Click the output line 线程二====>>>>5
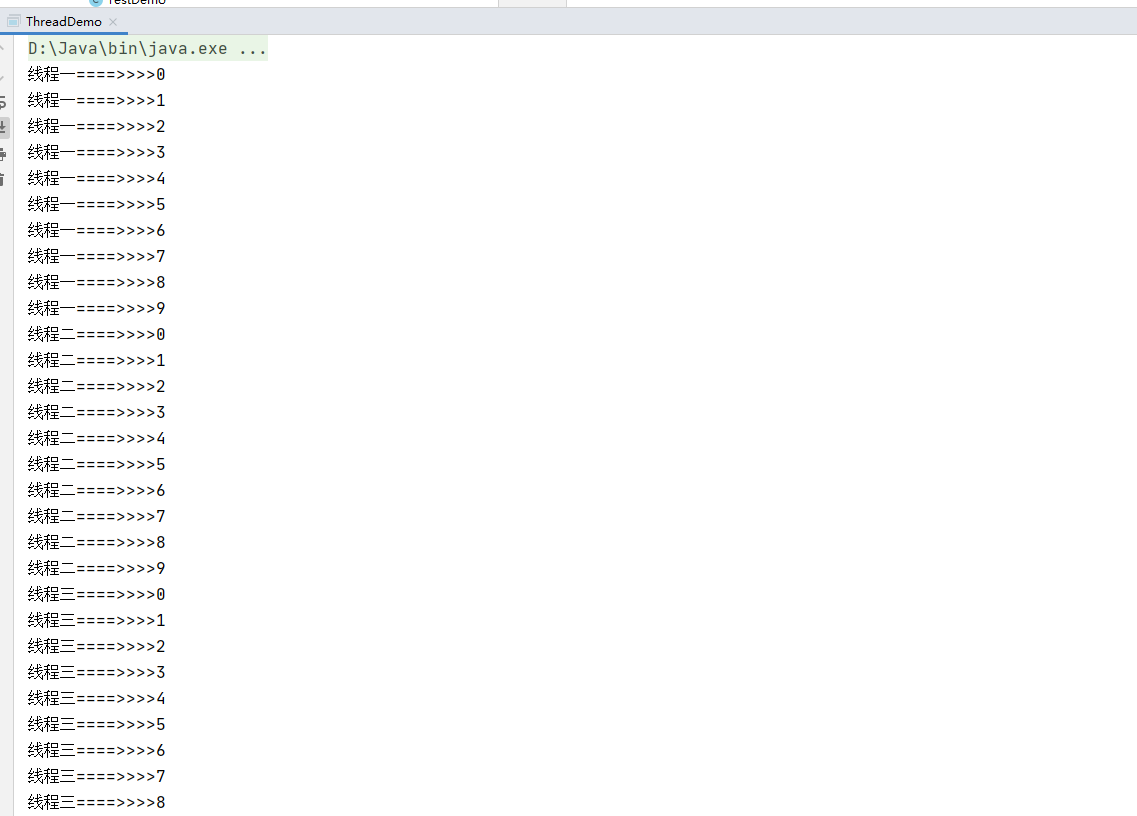The width and height of the screenshot is (1137, 816). 95,463
